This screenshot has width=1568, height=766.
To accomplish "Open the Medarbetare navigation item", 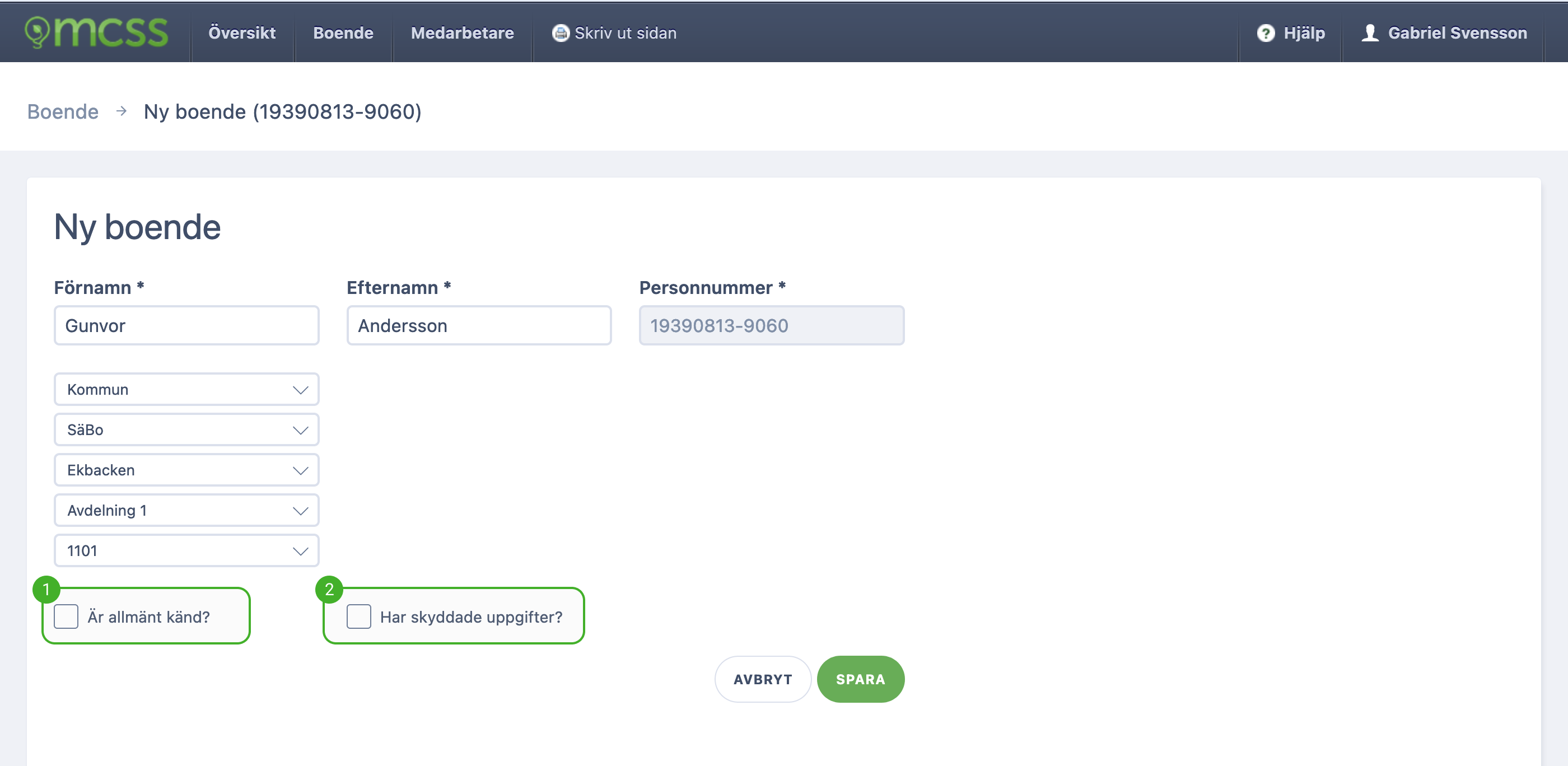I will point(462,33).
